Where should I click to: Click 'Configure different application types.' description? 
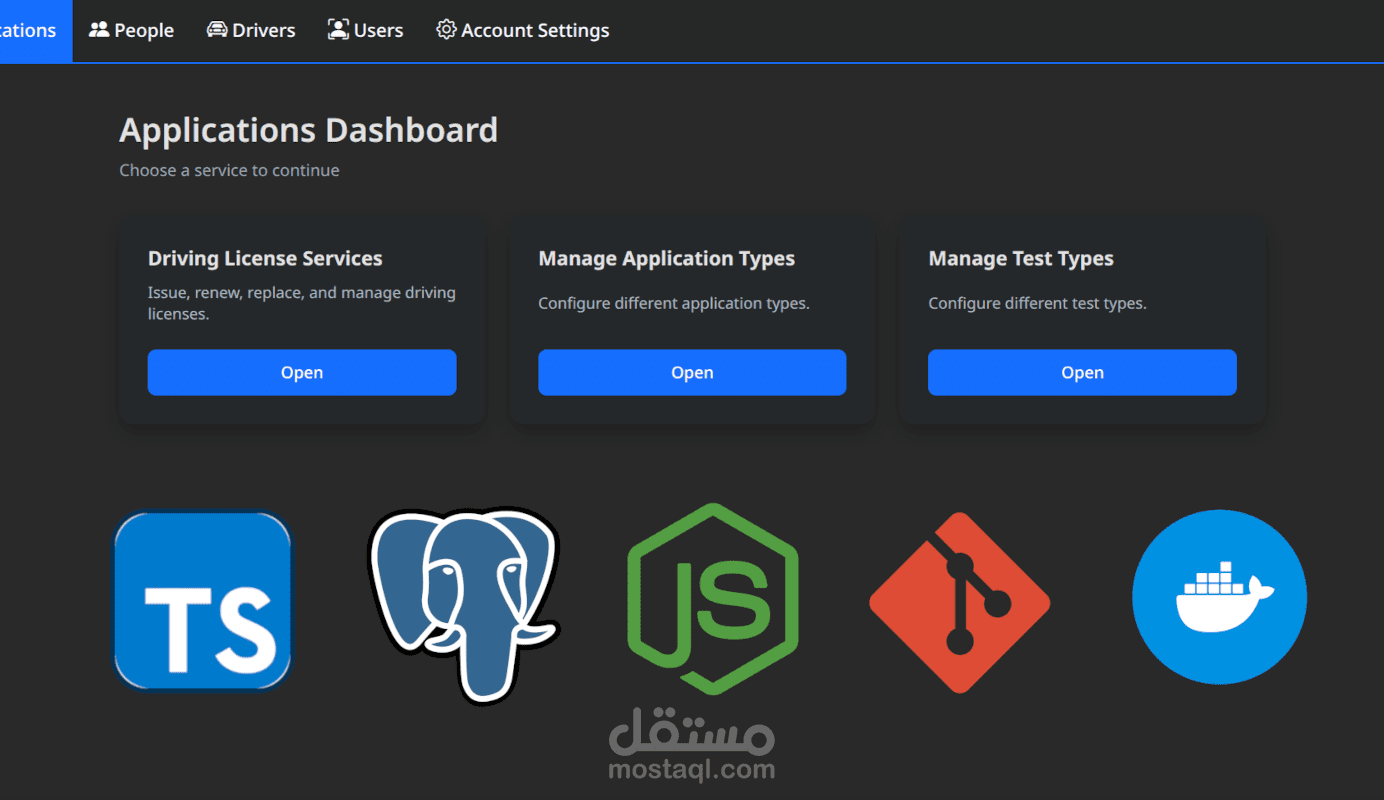(x=674, y=303)
